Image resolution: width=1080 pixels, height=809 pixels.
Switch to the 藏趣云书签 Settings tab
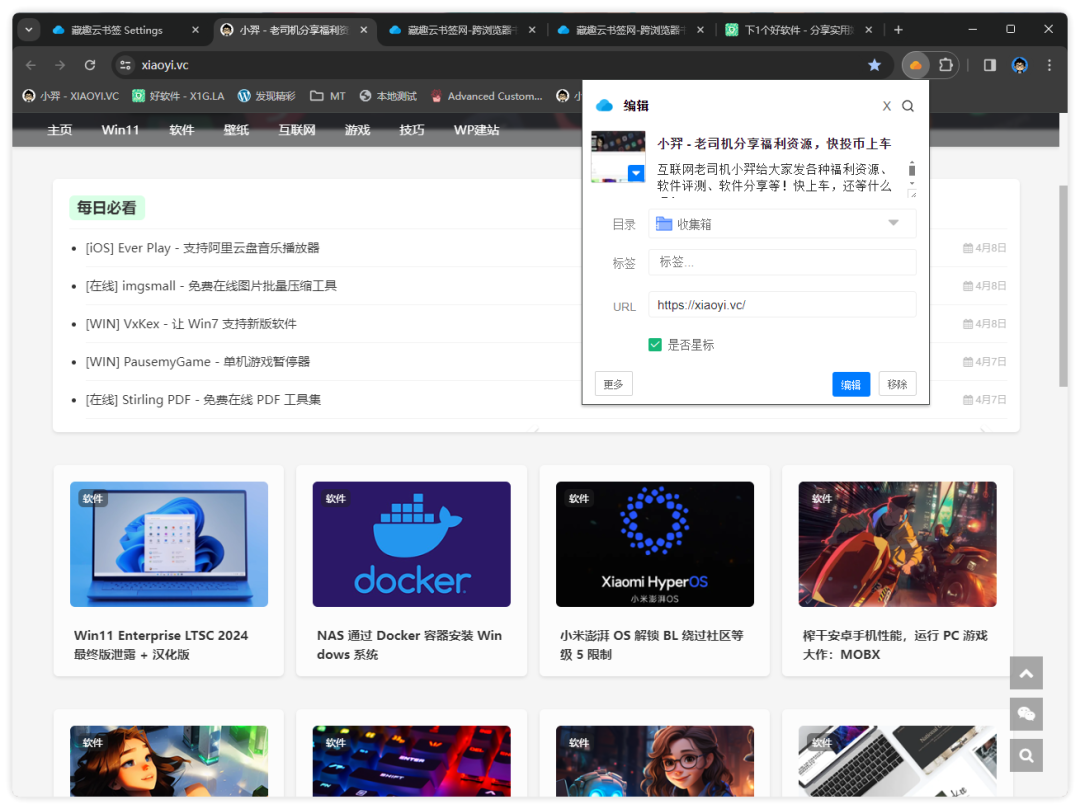(x=117, y=30)
